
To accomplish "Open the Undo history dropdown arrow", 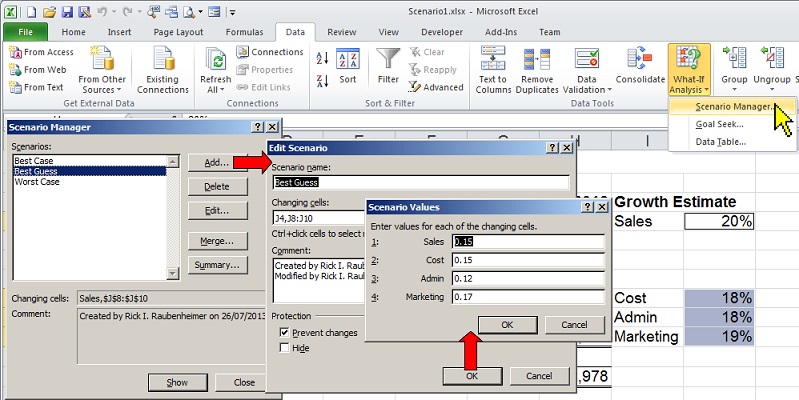I will (x=113, y=11).
